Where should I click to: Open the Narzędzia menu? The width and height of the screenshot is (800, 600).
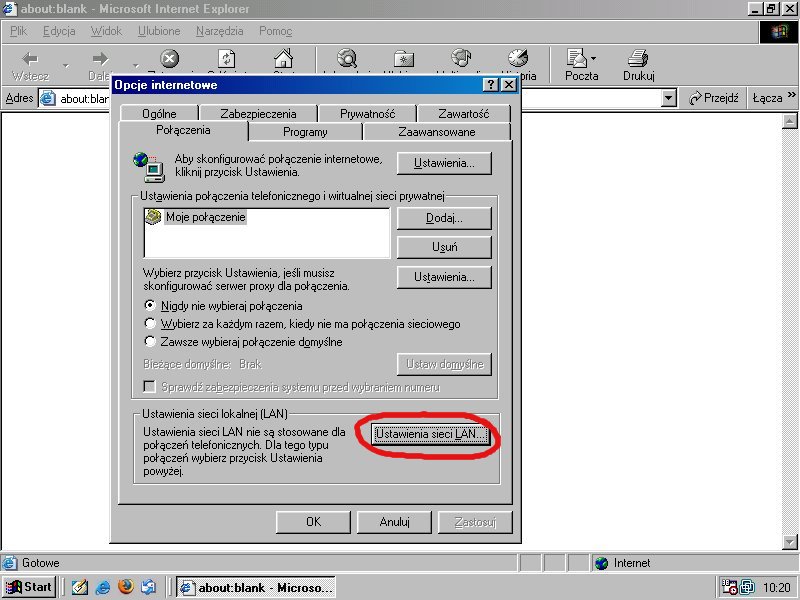219,31
